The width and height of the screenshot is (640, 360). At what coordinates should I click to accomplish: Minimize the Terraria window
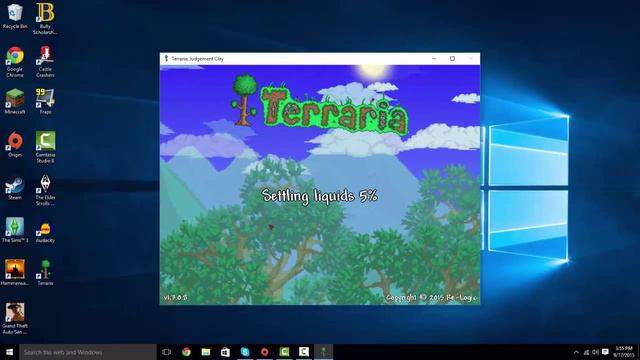pyautogui.click(x=434, y=59)
